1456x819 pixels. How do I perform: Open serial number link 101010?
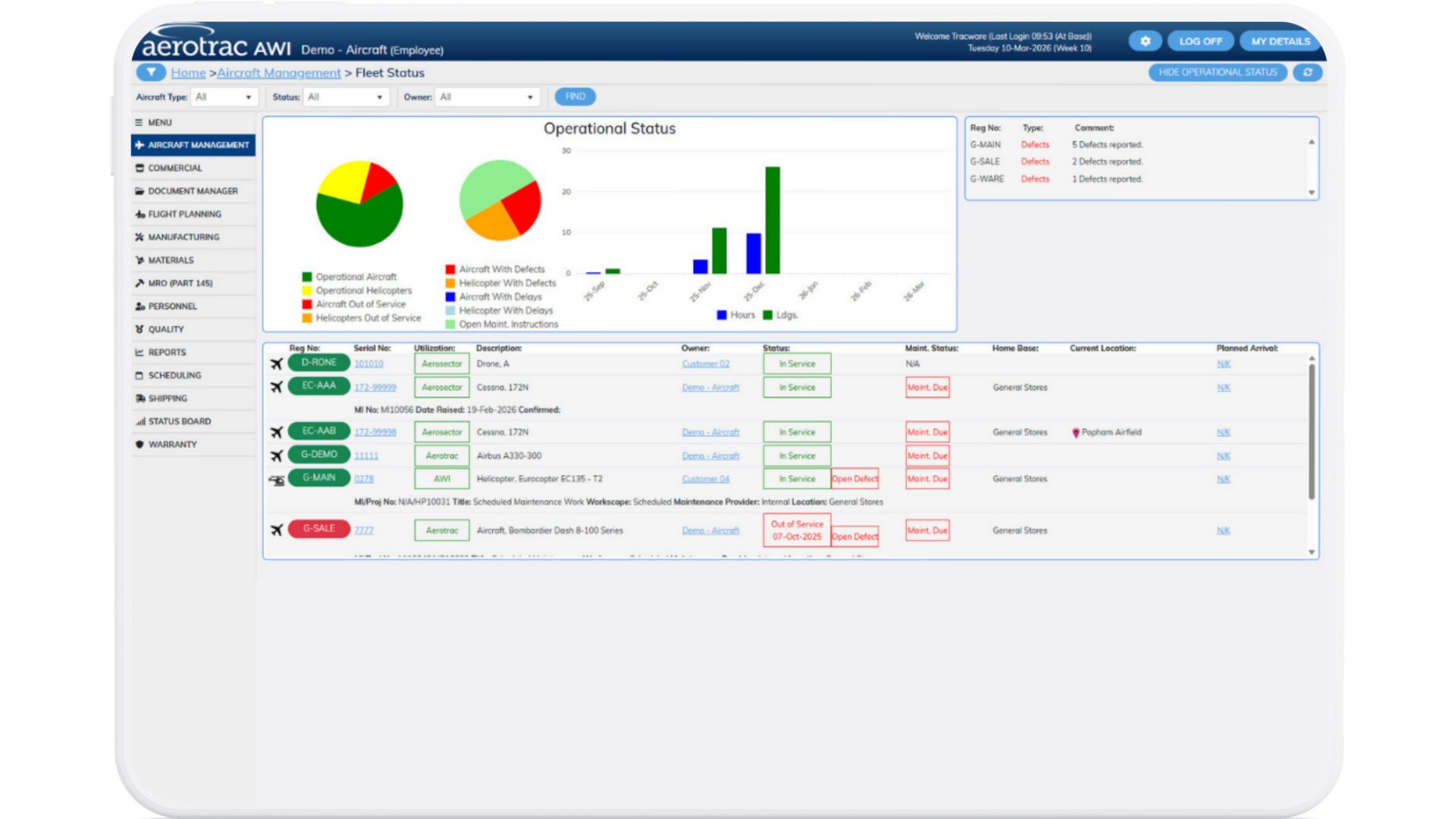[369, 364]
